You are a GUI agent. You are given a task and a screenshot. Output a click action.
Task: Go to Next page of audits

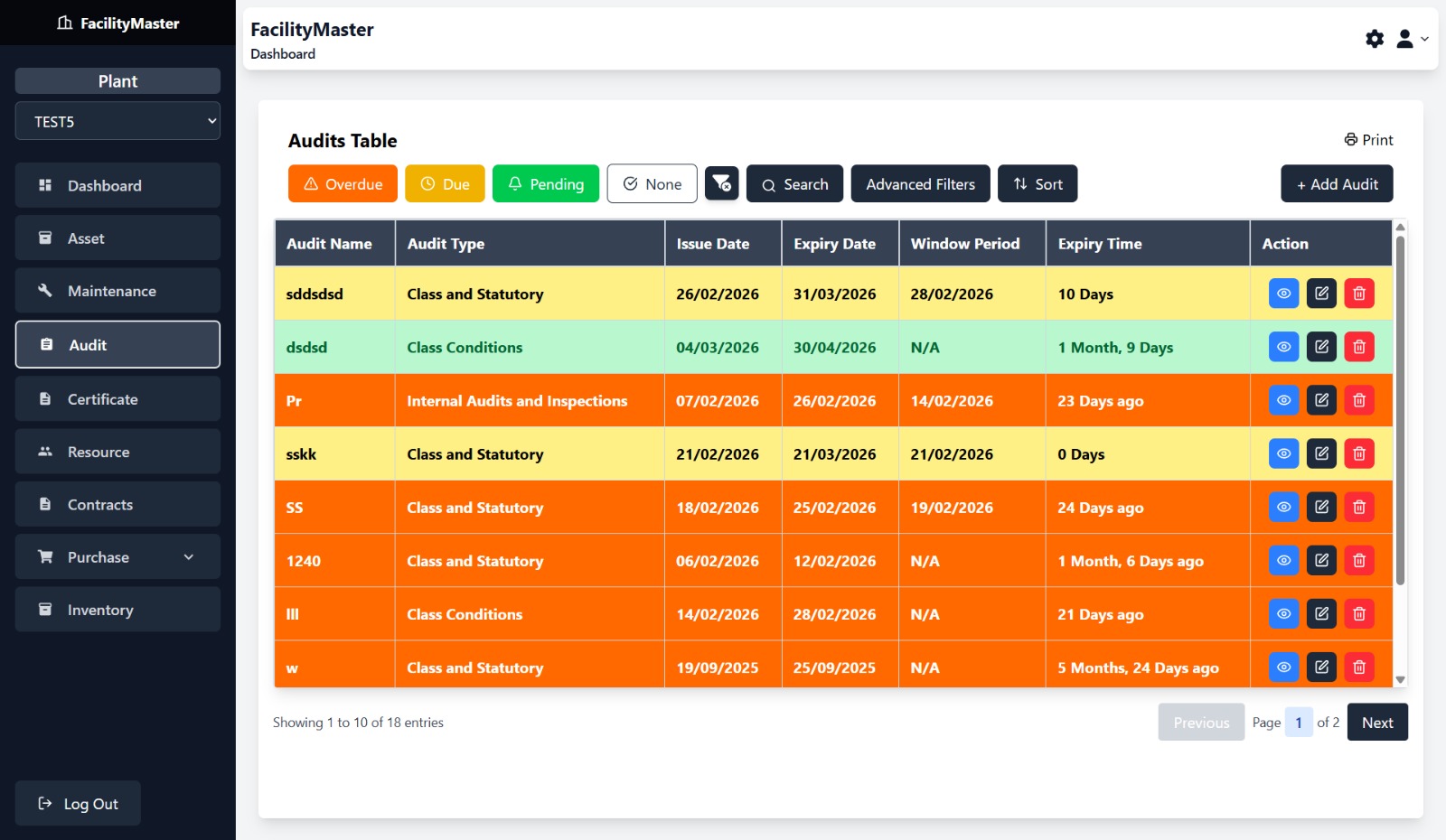tap(1376, 723)
